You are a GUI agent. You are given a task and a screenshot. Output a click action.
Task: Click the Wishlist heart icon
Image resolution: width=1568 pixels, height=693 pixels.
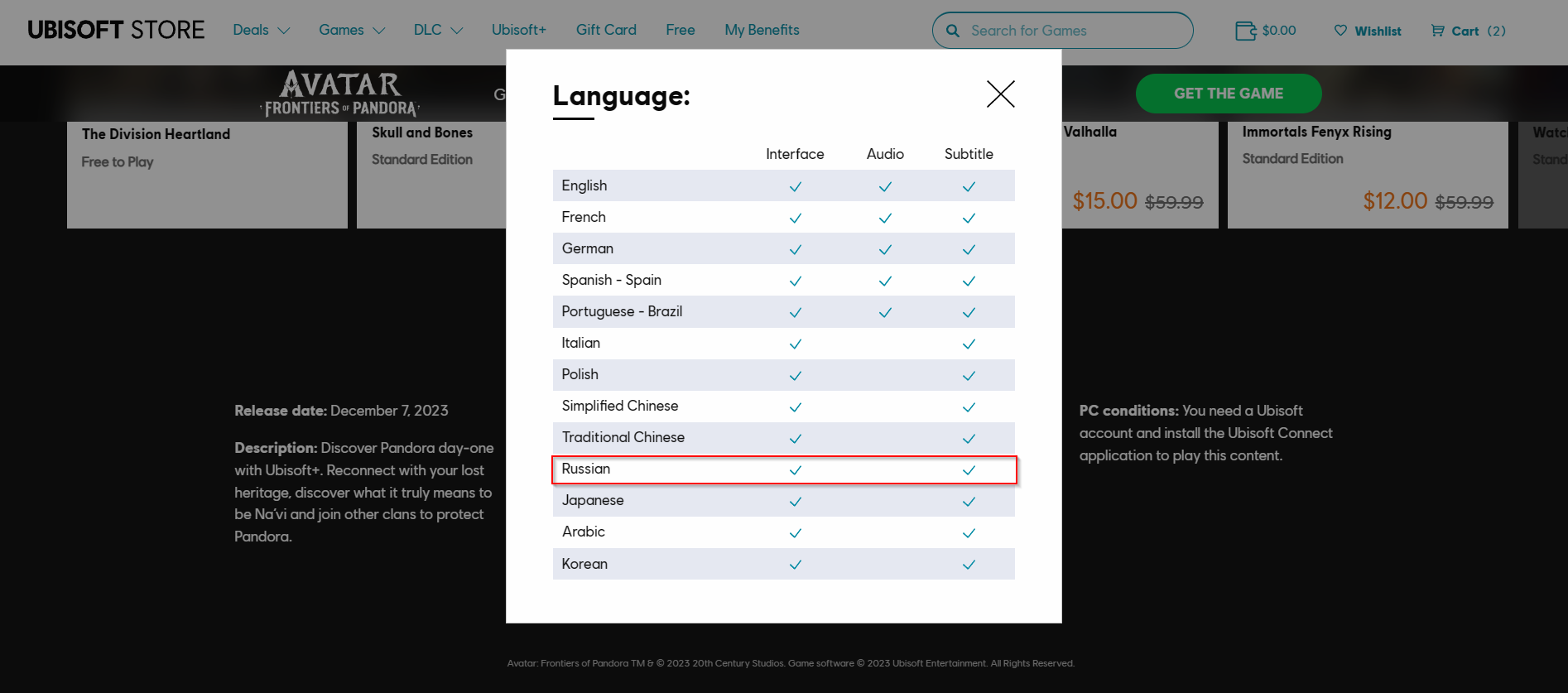(x=1340, y=31)
